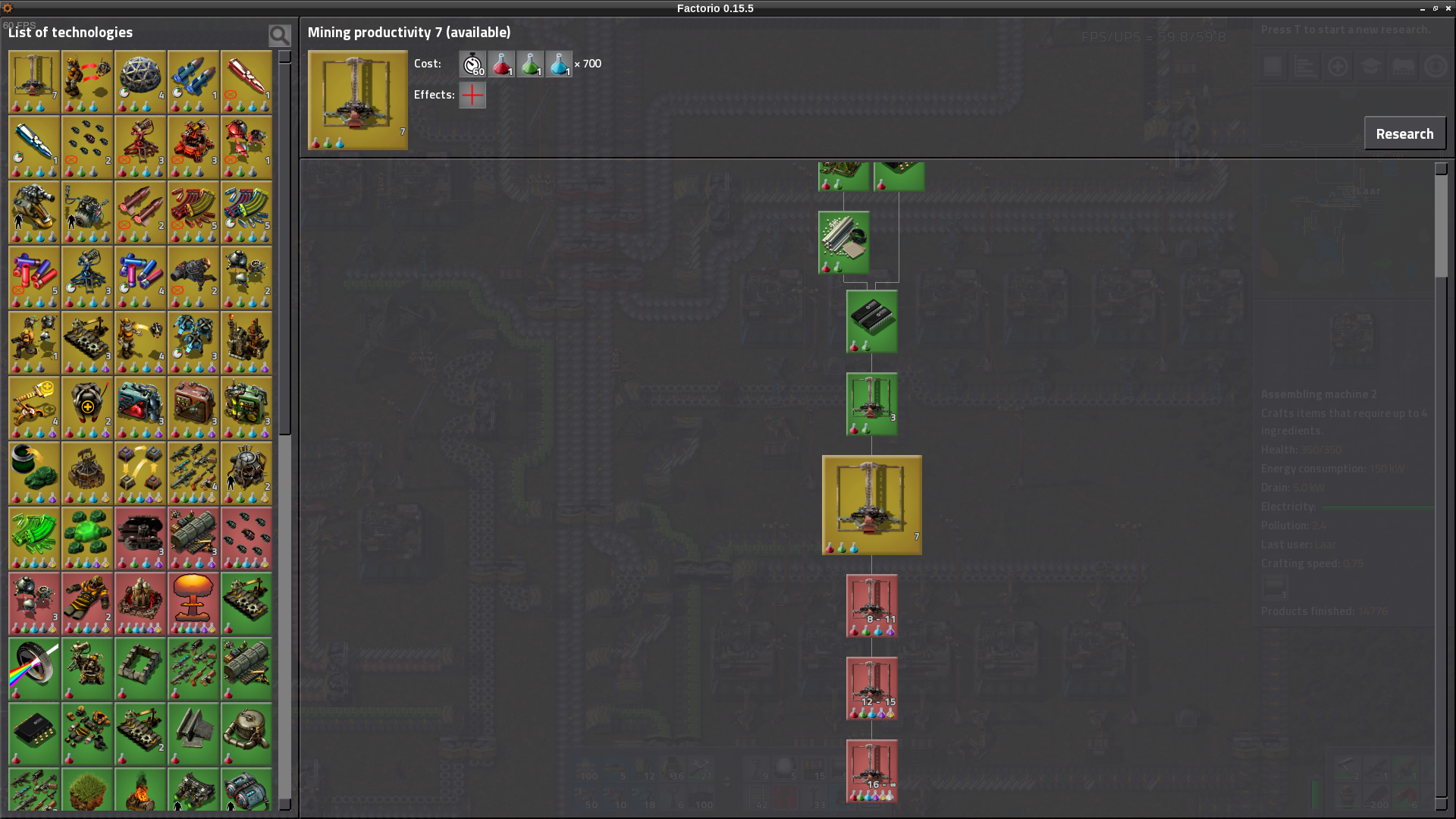Select blue Bullet shooting speed 1 technology
This screenshot has height=819, width=1456.
coord(34,147)
